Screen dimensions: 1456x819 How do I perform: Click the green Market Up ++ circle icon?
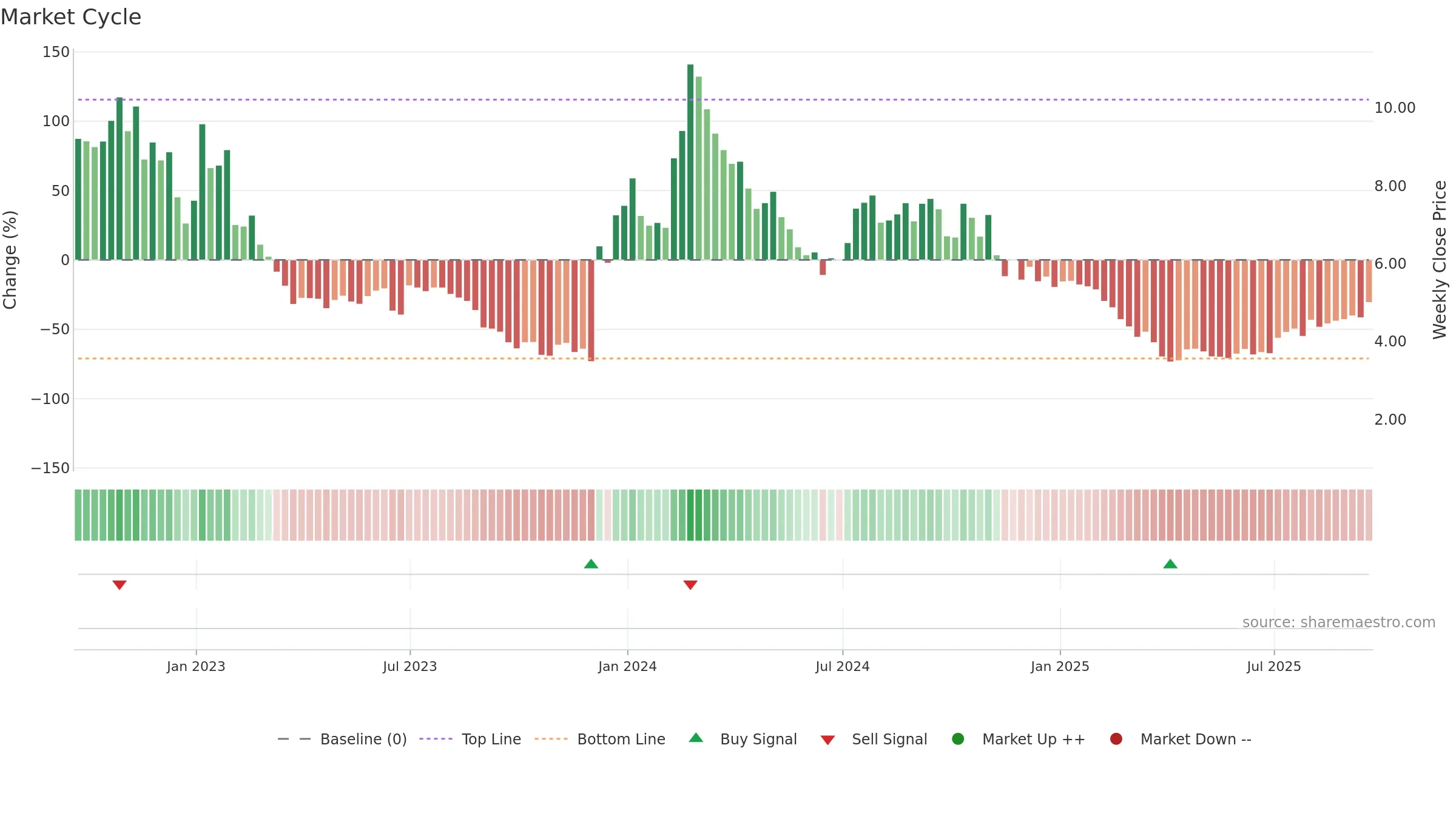click(959, 739)
